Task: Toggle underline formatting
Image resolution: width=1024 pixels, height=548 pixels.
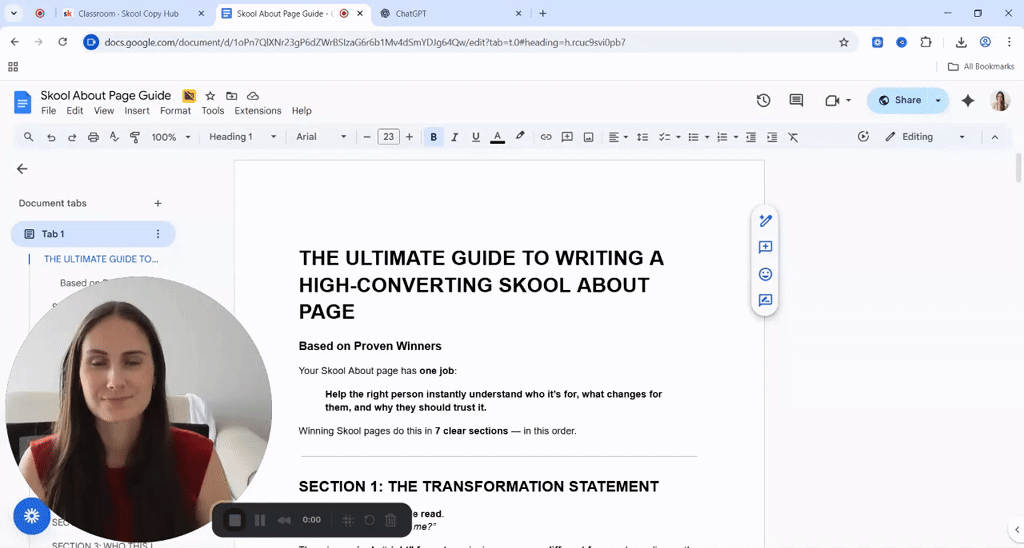Action: pyautogui.click(x=475, y=137)
